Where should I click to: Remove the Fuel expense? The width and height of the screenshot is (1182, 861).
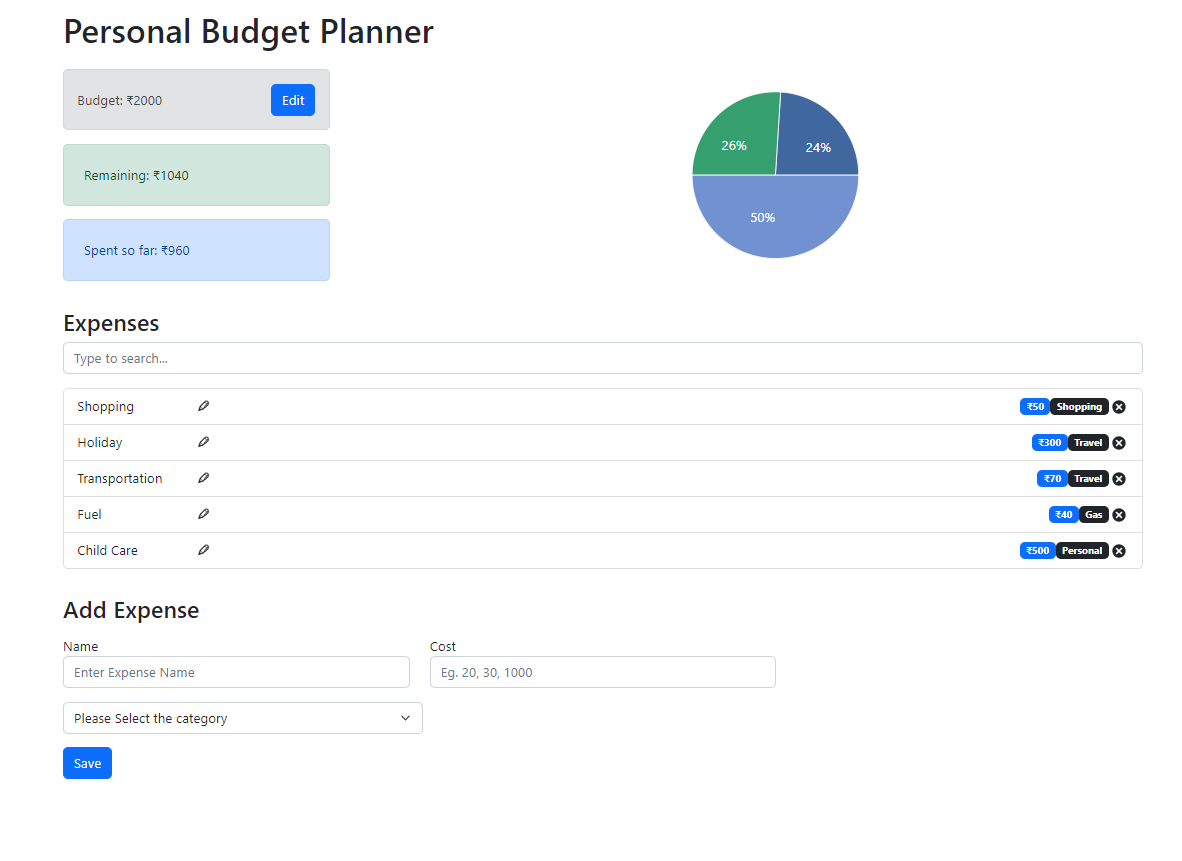[x=1118, y=514]
